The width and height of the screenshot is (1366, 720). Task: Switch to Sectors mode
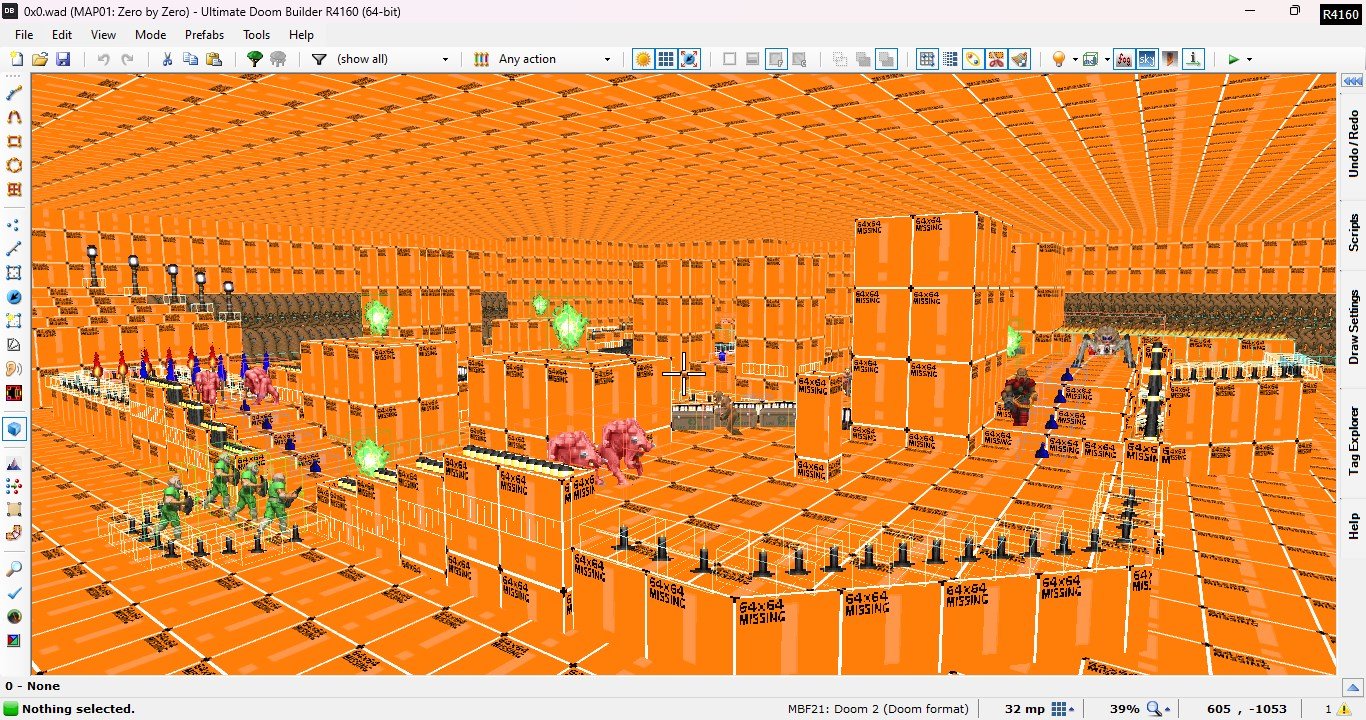click(x=14, y=273)
